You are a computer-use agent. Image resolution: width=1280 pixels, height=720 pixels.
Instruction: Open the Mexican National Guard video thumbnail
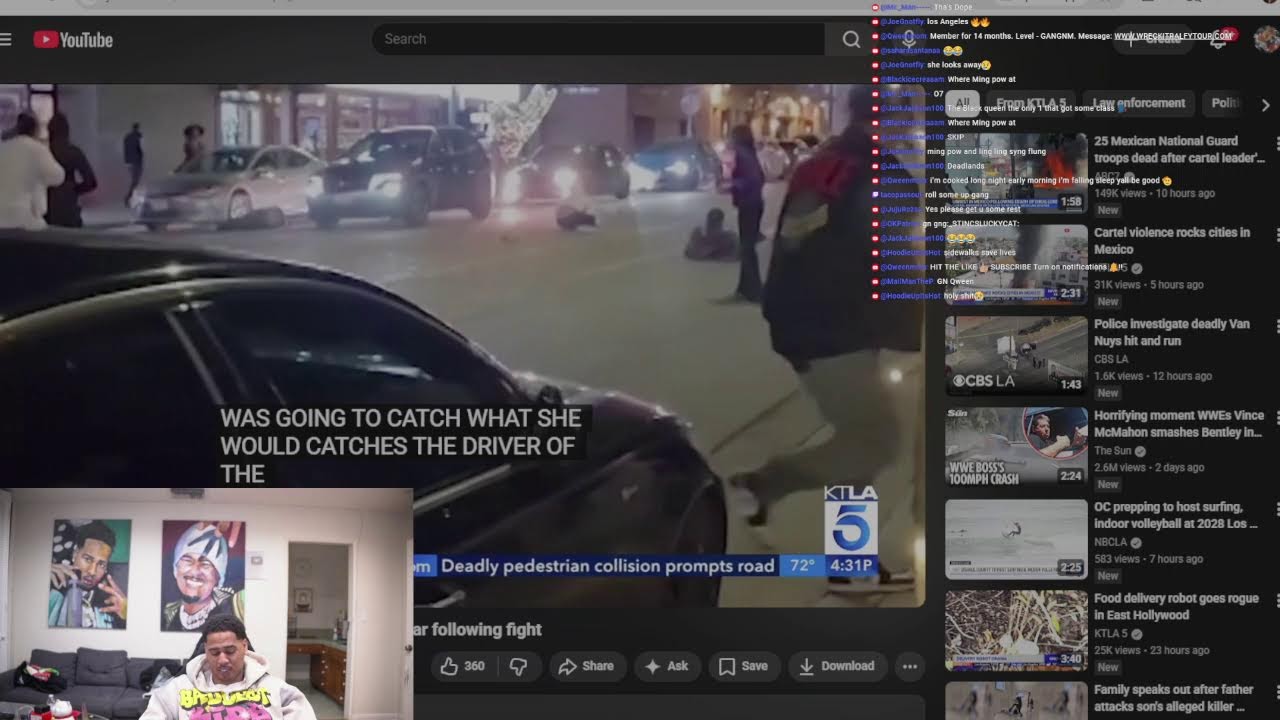[x=1016, y=172]
